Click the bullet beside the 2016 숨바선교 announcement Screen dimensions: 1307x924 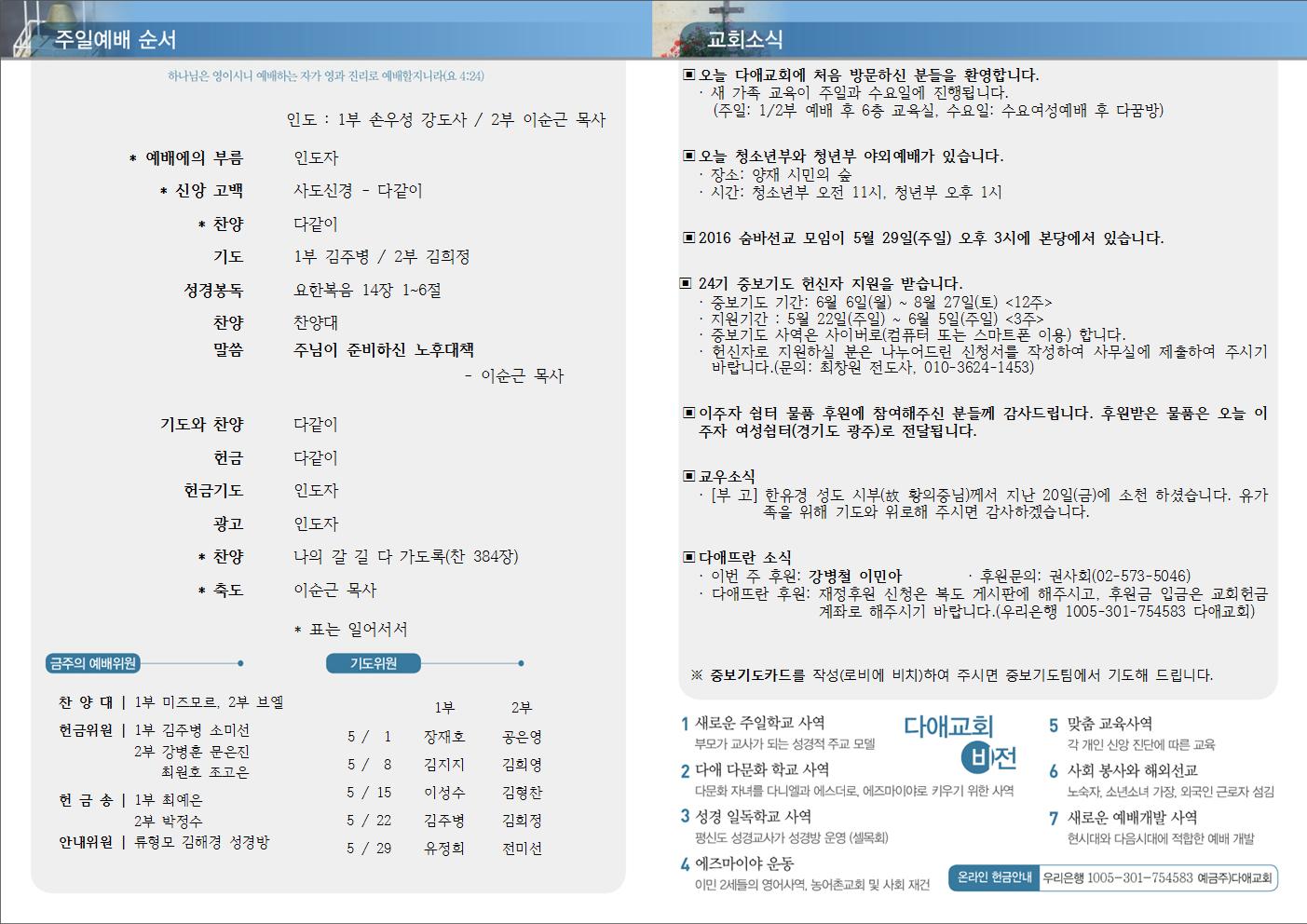(688, 238)
